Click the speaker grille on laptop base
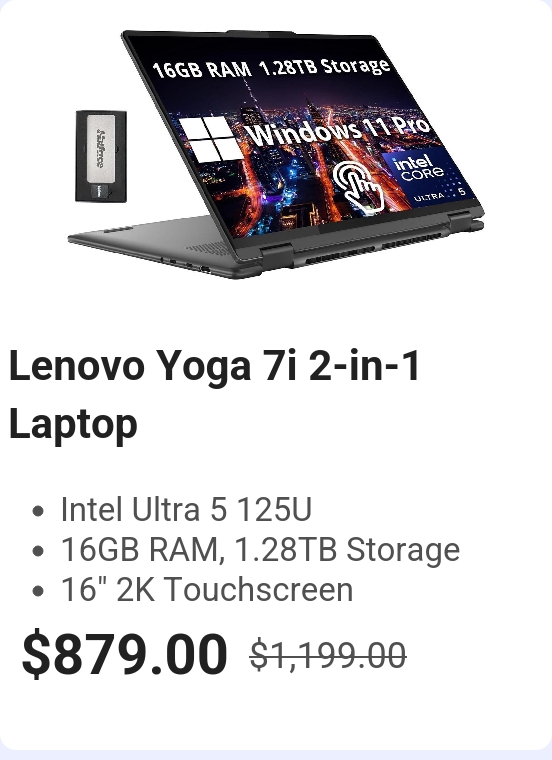The image size is (552, 760). click(209, 249)
